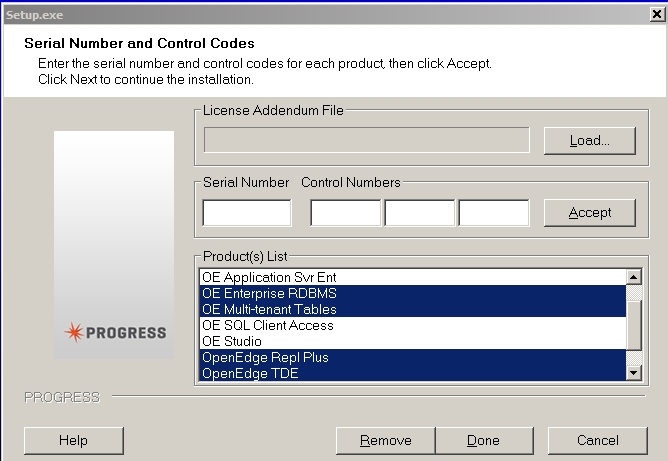Focus the Serial Number field
This screenshot has width=668, height=461.
[x=247, y=213]
